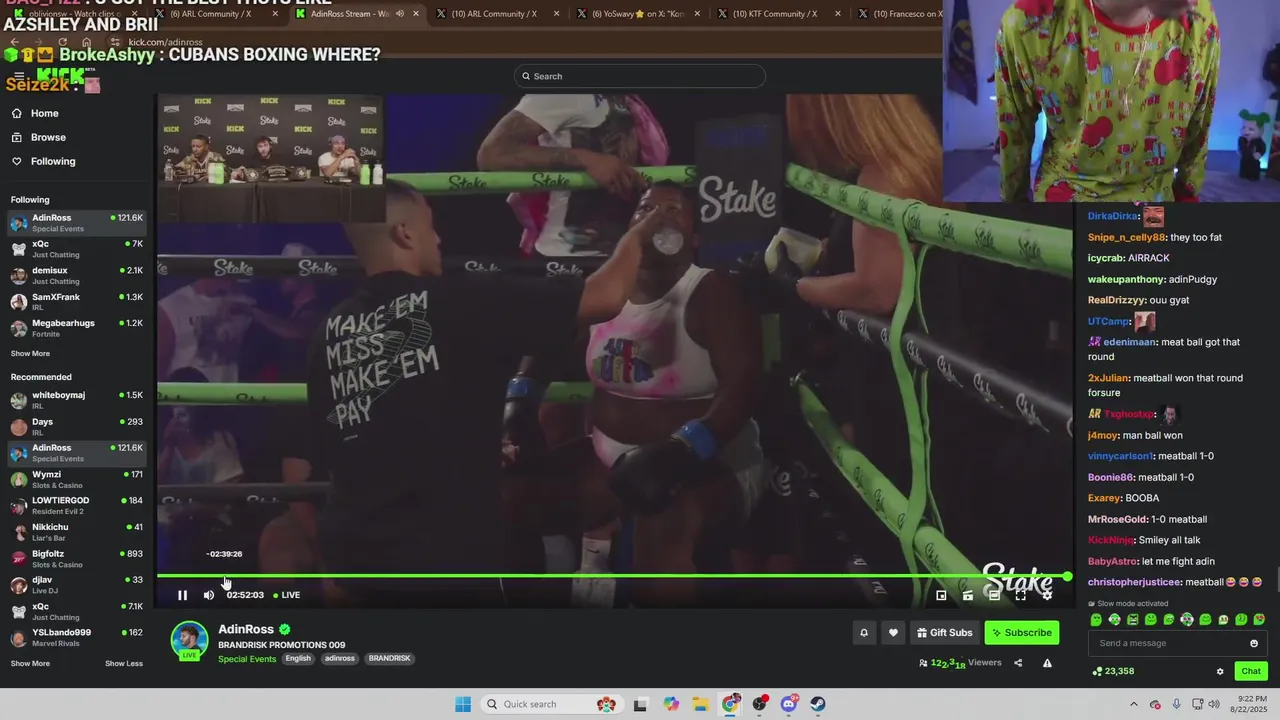Select the first green quick emote

coord(1096,620)
